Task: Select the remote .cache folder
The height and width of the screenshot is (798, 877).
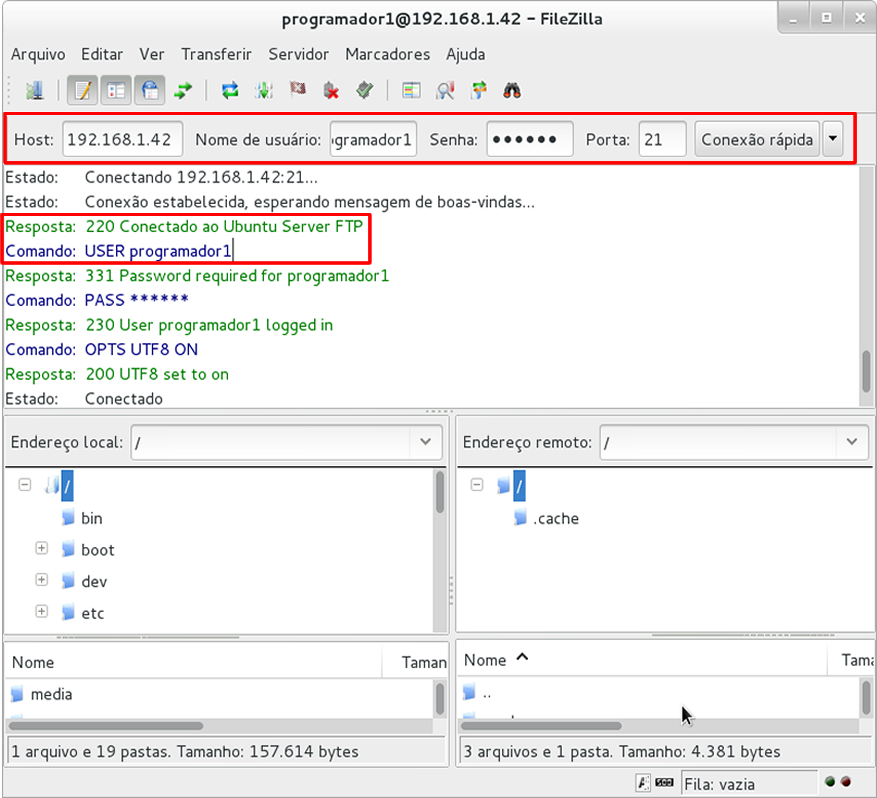Action: pyautogui.click(x=556, y=518)
